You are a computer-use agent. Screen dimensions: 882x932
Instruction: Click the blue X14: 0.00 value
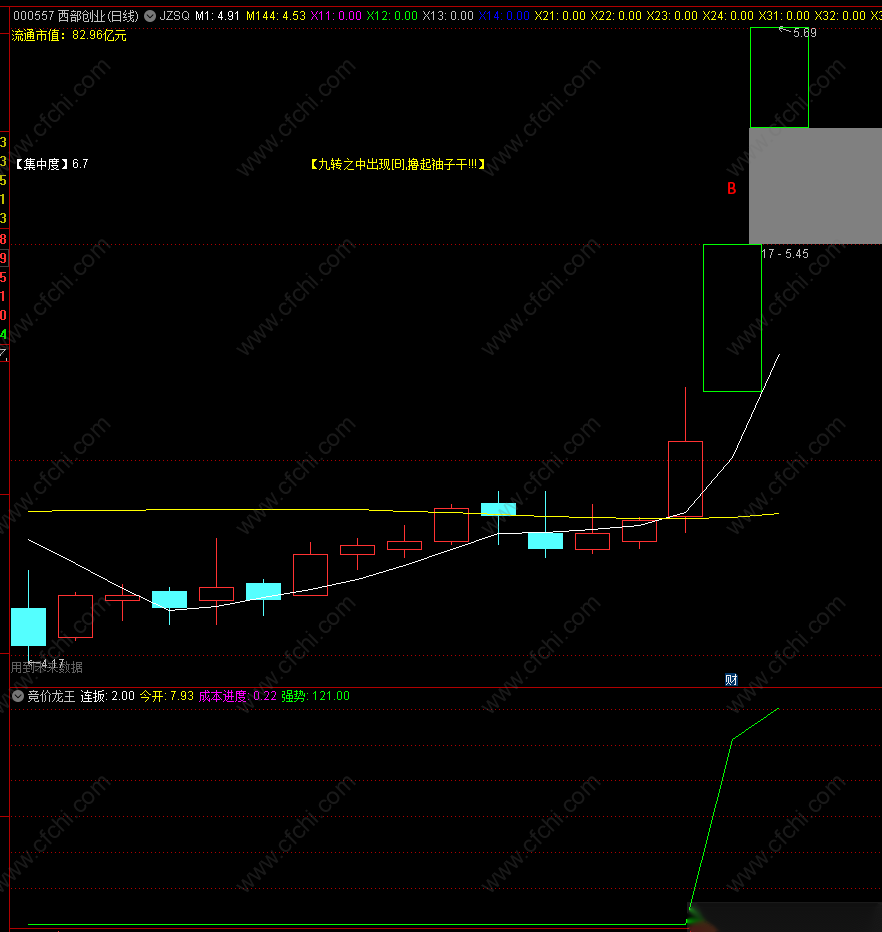[x=503, y=16]
